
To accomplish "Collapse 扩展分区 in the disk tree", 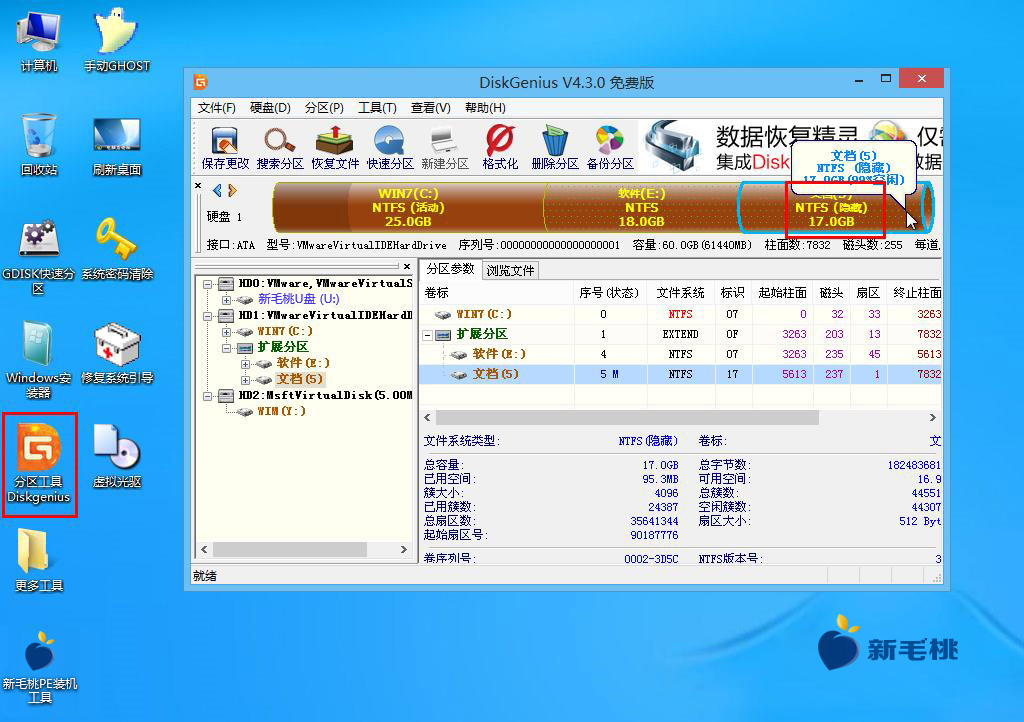I will tap(226, 348).
